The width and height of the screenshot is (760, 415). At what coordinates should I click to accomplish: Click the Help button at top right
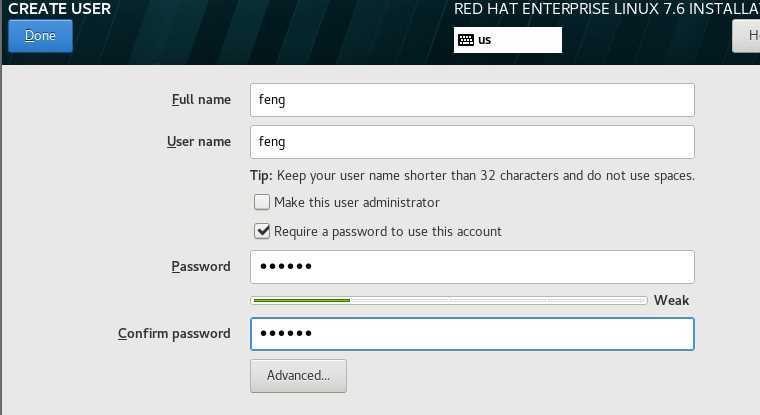point(746,36)
